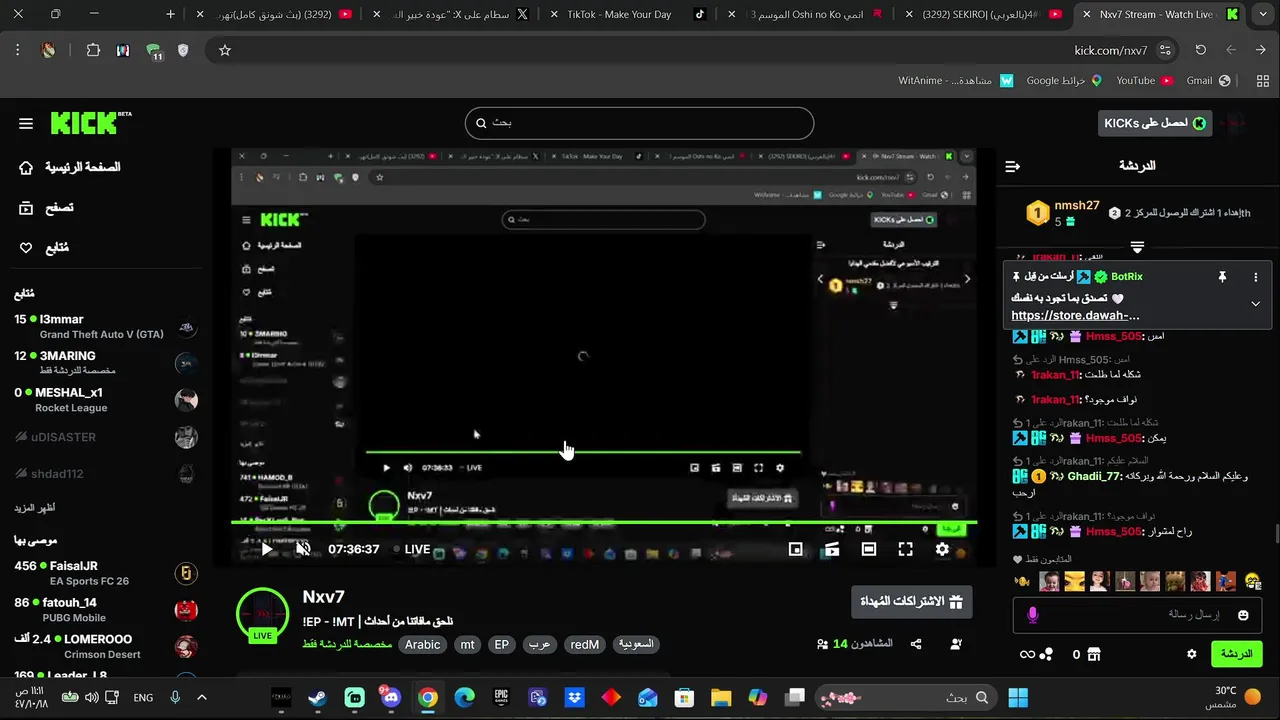Image resolution: width=1280 pixels, height=720 pixels.
Task: Collapse the pinned BotRix message
Action: [x=1256, y=304]
